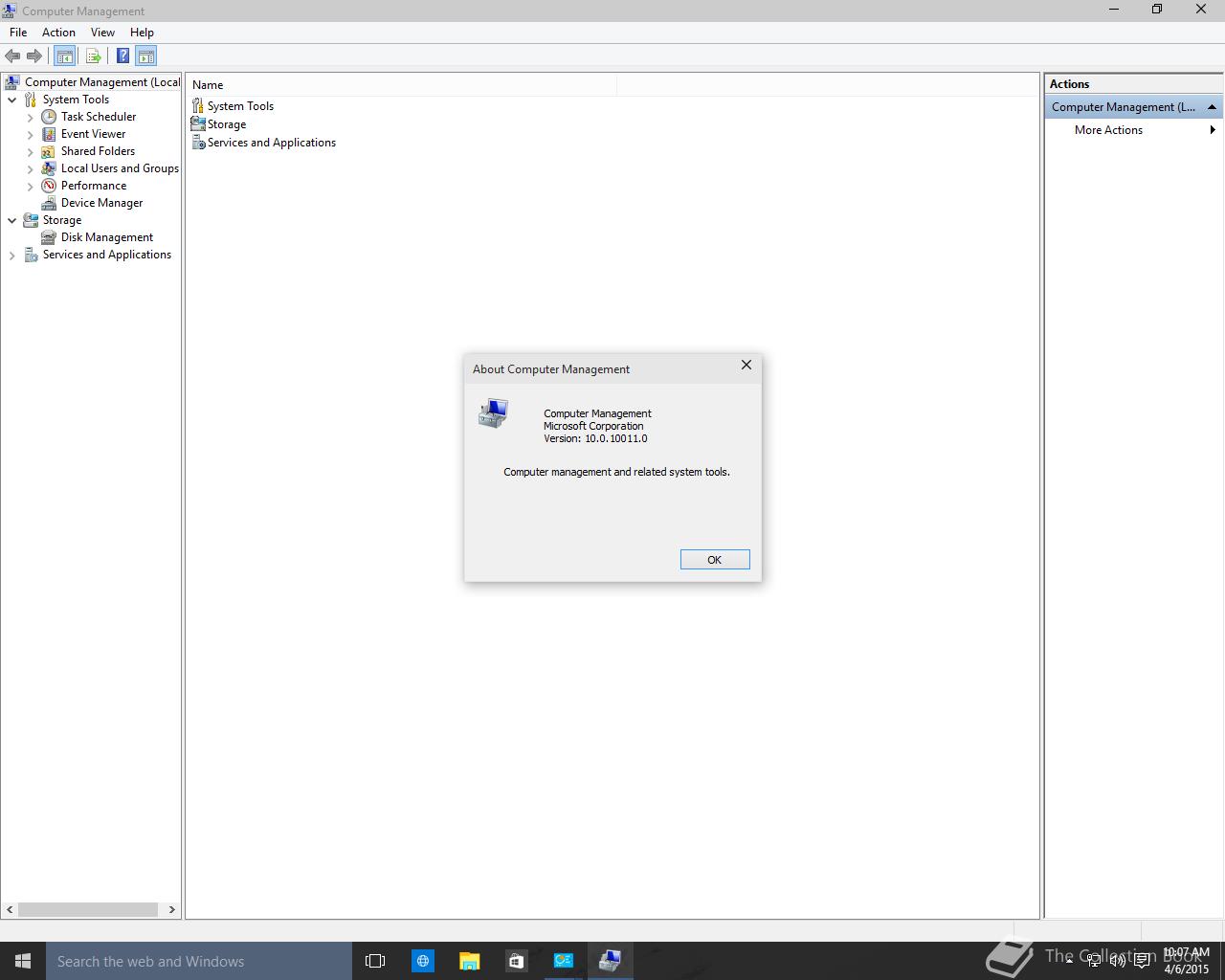The height and width of the screenshot is (980, 1225).
Task: Select the Task Scheduler clock icon
Action: [49, 117]
